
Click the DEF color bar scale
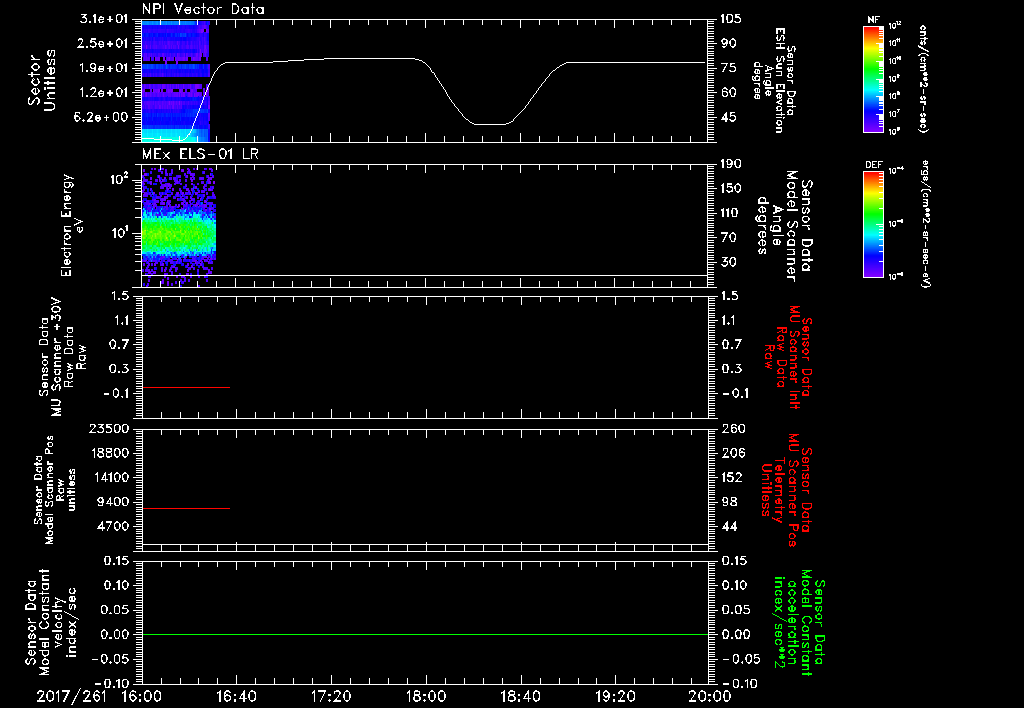pos(873,223)
